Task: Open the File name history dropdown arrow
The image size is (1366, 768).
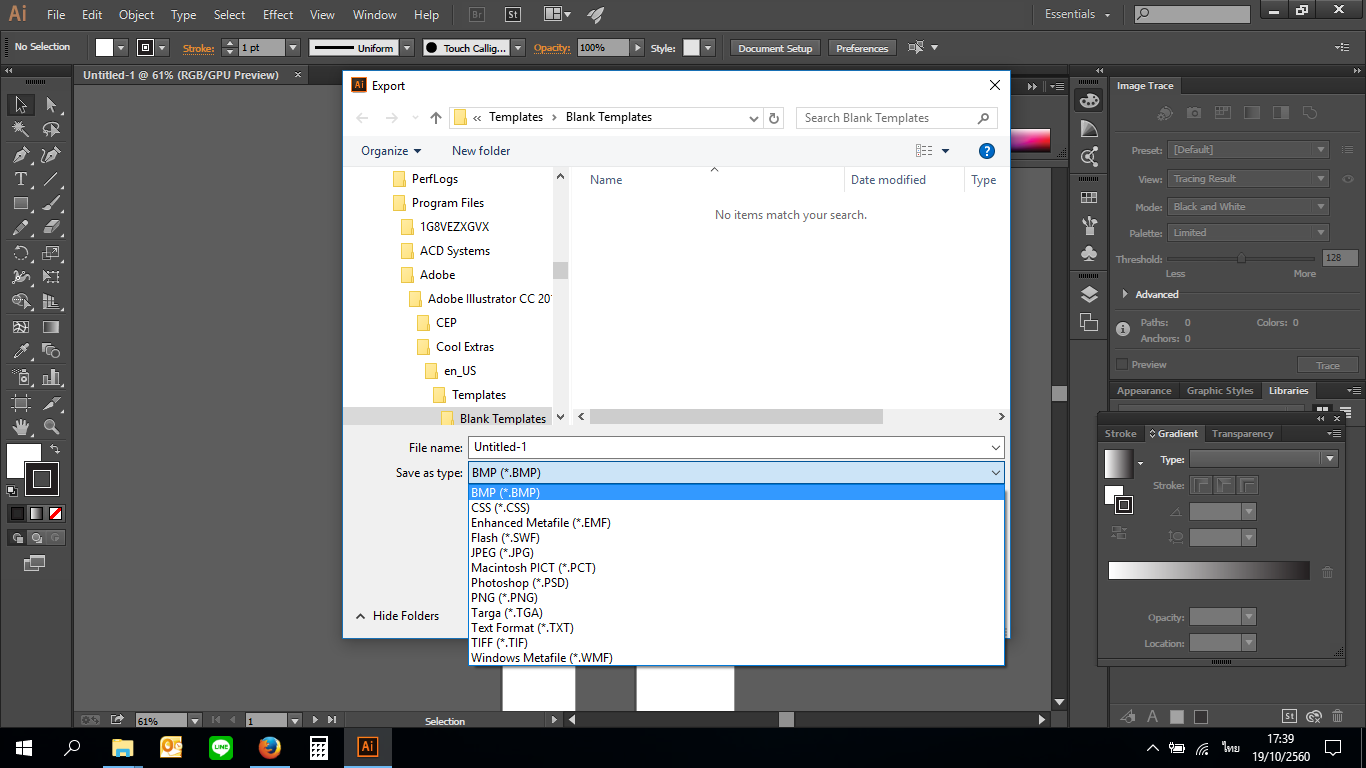Action: tap(996, 448)
